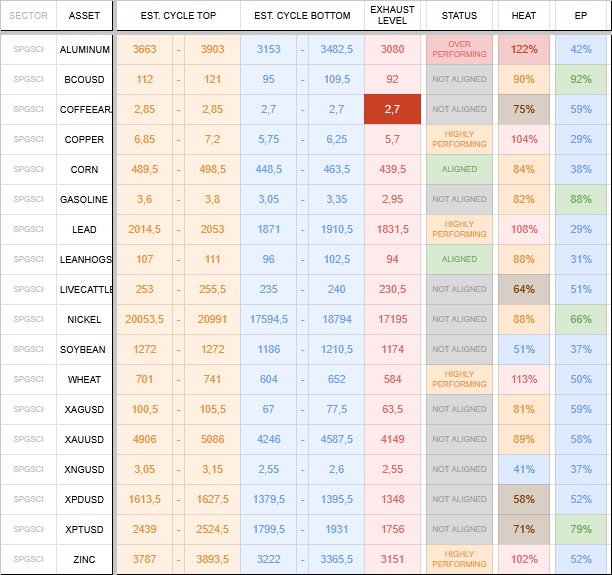Select the ALUMINUM asset cell

84,50
